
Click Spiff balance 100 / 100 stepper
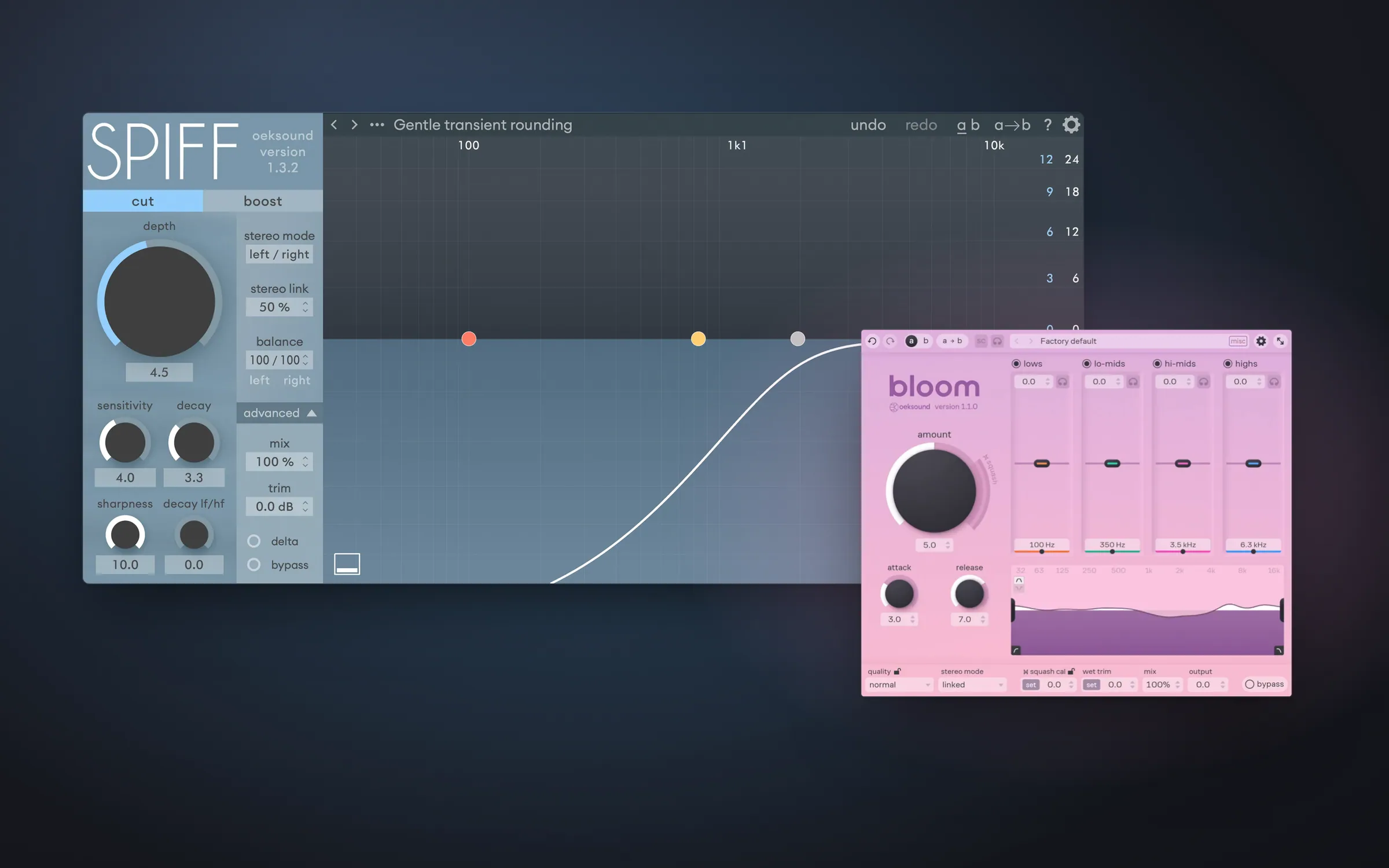tap(305, 359)
